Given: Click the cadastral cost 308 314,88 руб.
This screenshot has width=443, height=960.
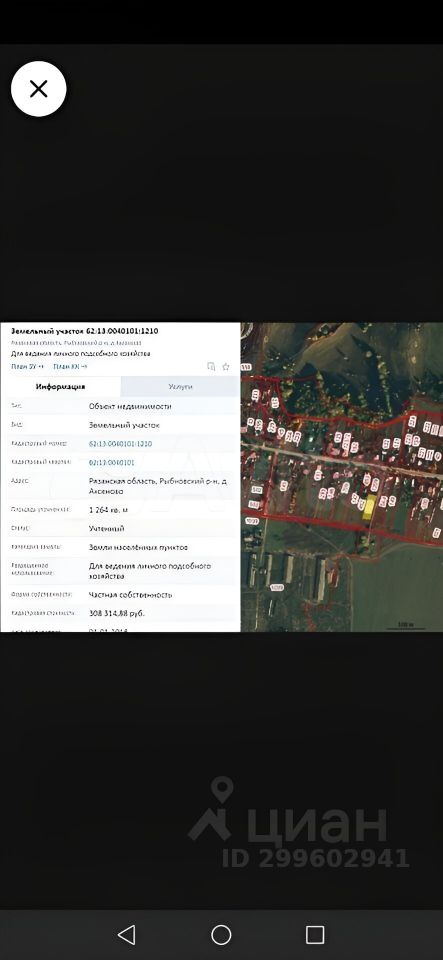Looking at the screenshot, I should click(117, 613).
